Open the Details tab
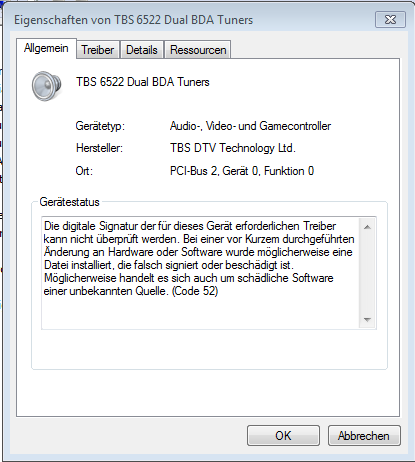The image size is (415, 462). [142, 50]
